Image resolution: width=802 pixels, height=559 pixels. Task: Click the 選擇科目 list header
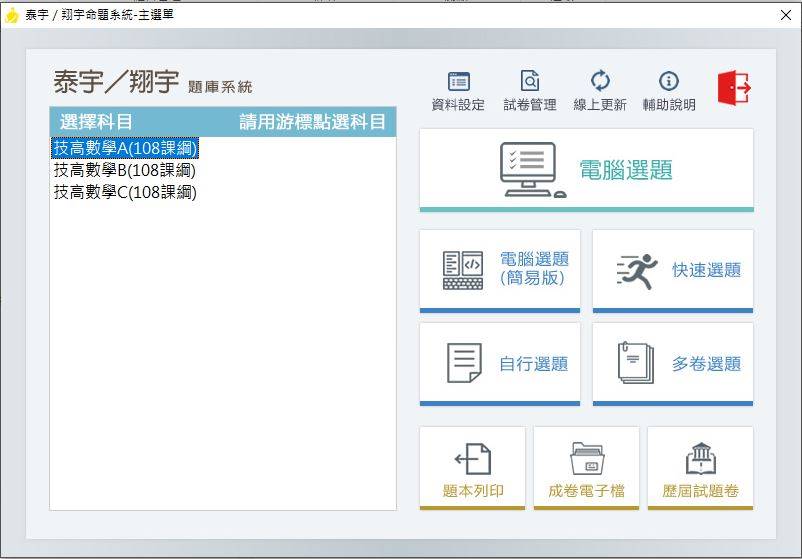(x=96, y=122)
